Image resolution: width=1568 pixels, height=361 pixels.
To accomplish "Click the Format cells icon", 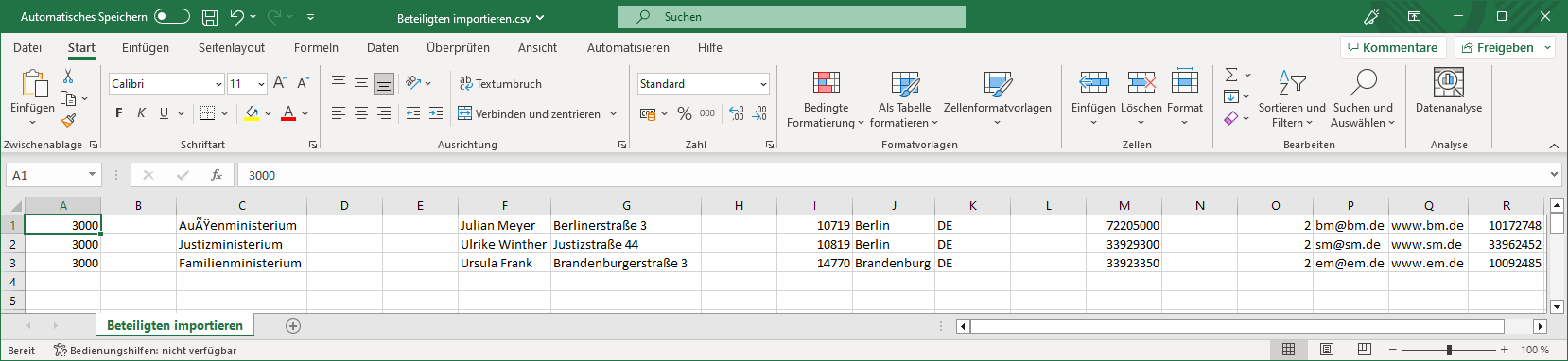I will pyautogui.click(x=1185, y=83).
